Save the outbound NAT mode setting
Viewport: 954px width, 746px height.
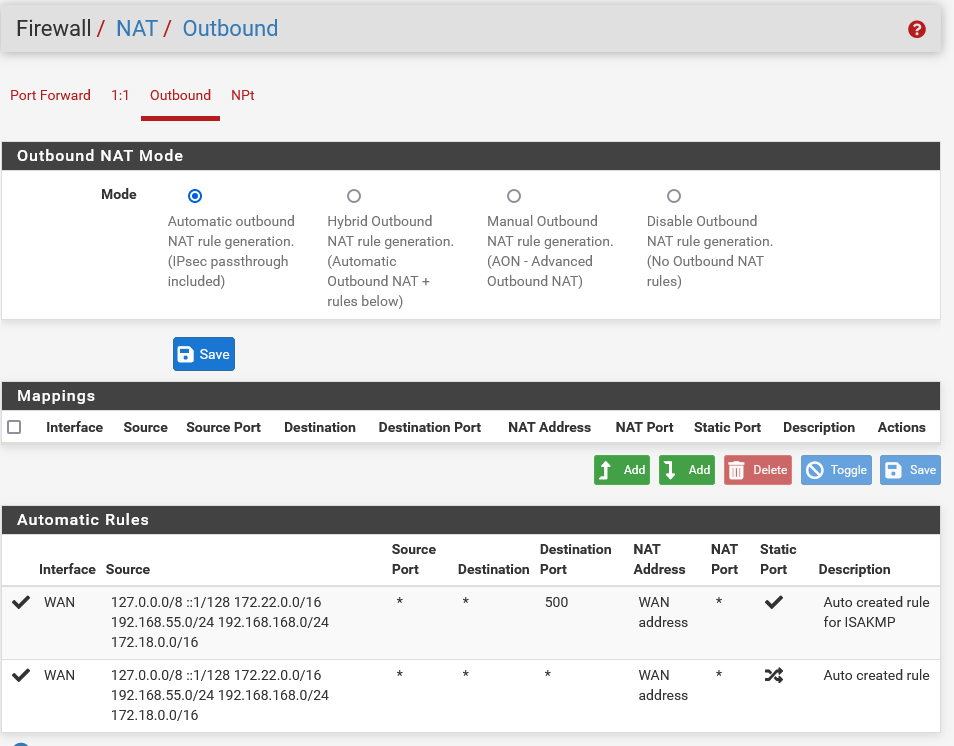coord(203,354)
